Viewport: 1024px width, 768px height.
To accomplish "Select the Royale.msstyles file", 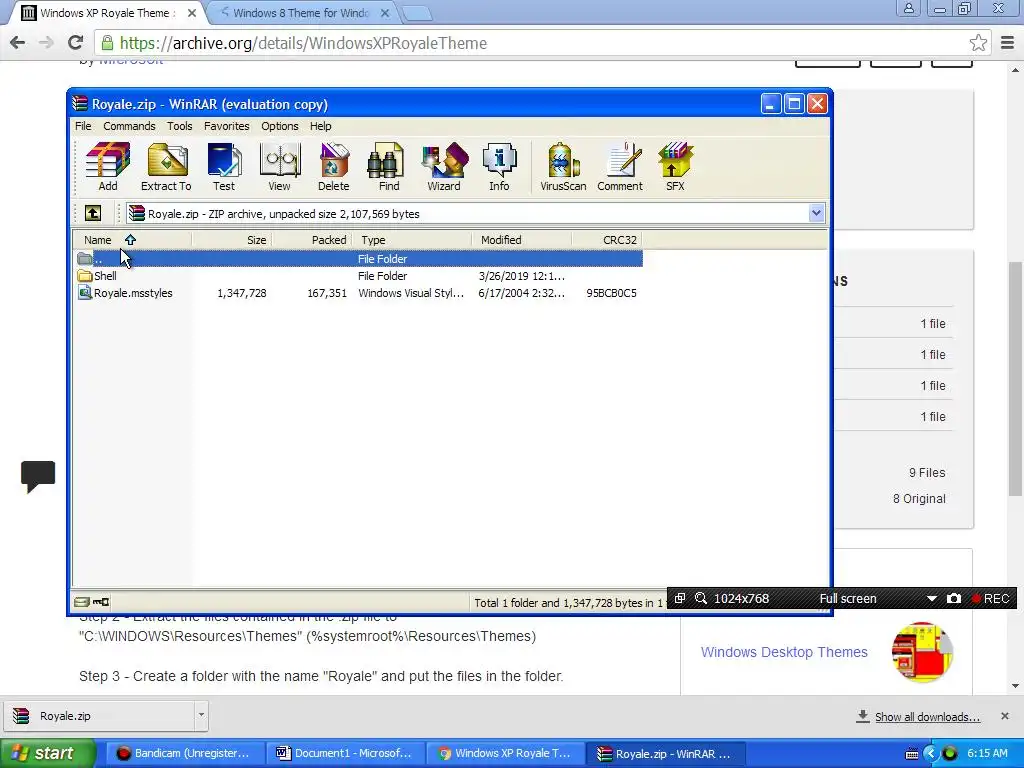I will tap(358, 293).
